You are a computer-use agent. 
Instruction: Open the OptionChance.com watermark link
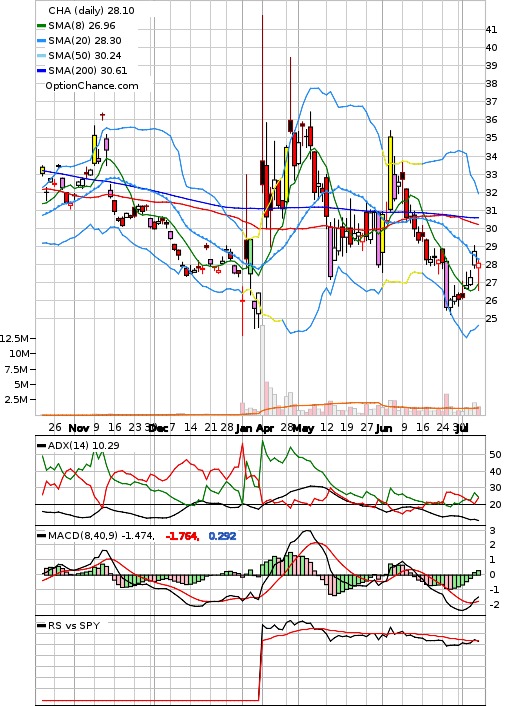click(92, 86)
